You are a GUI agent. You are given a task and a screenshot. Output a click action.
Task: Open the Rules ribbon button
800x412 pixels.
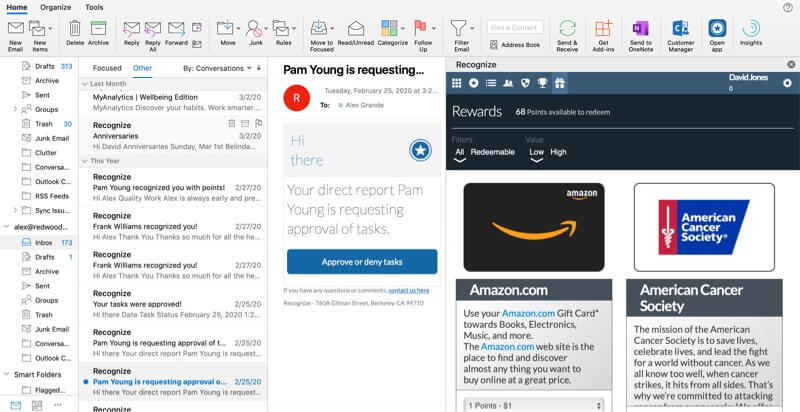click(x=284, y=34)
